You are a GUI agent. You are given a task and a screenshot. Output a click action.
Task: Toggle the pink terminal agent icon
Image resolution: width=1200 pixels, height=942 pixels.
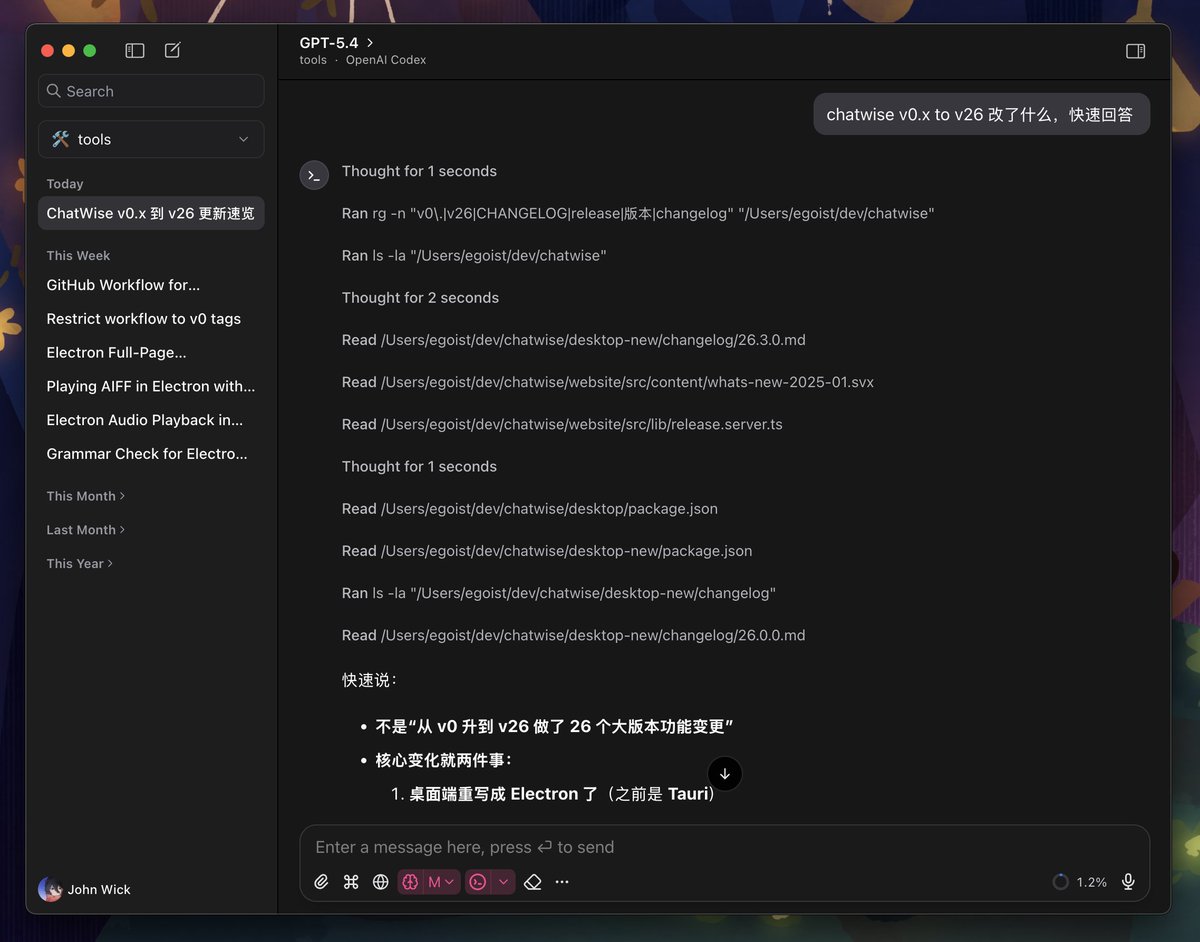(x=478, y=882)
